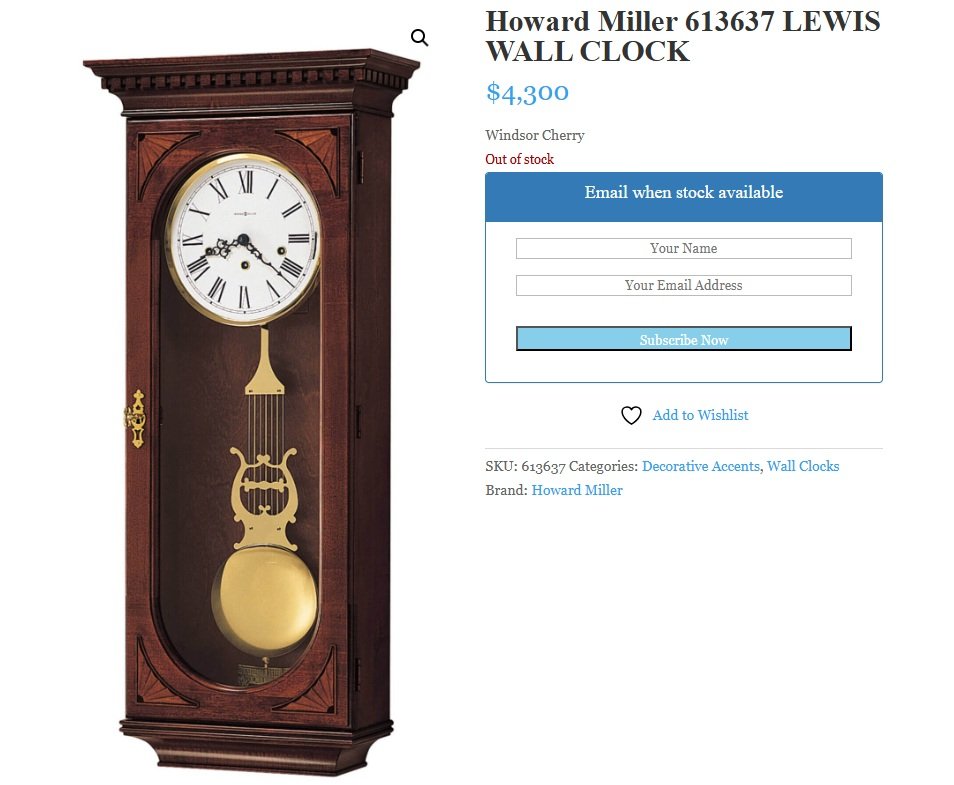The image size is (954, 785).
Task: Click the brass door key latch in image
Action: [136, 419]
